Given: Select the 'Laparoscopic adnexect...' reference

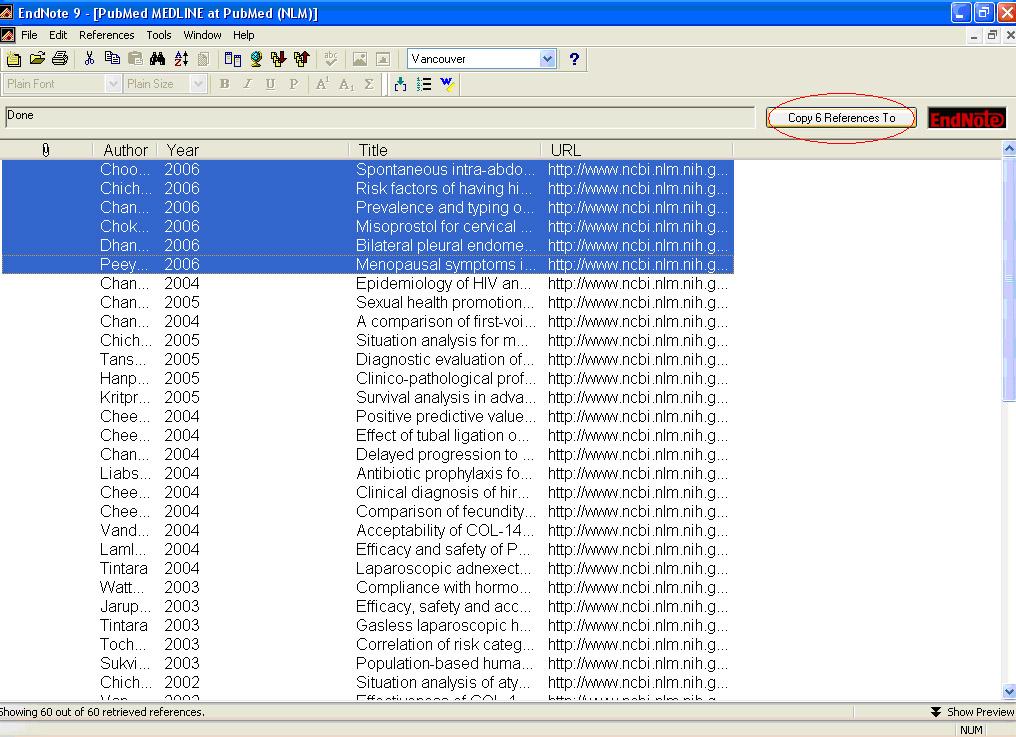Looking at the screenshot, I should pyautogui.click(x=367, y=568).
